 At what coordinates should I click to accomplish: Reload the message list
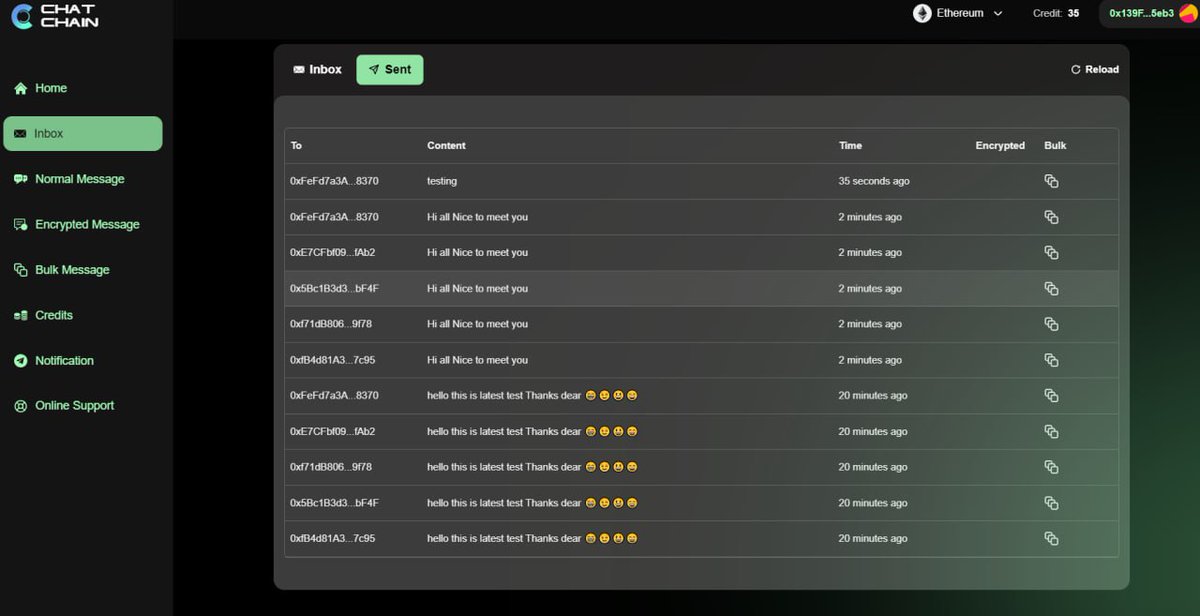[x=1095, y=70]
